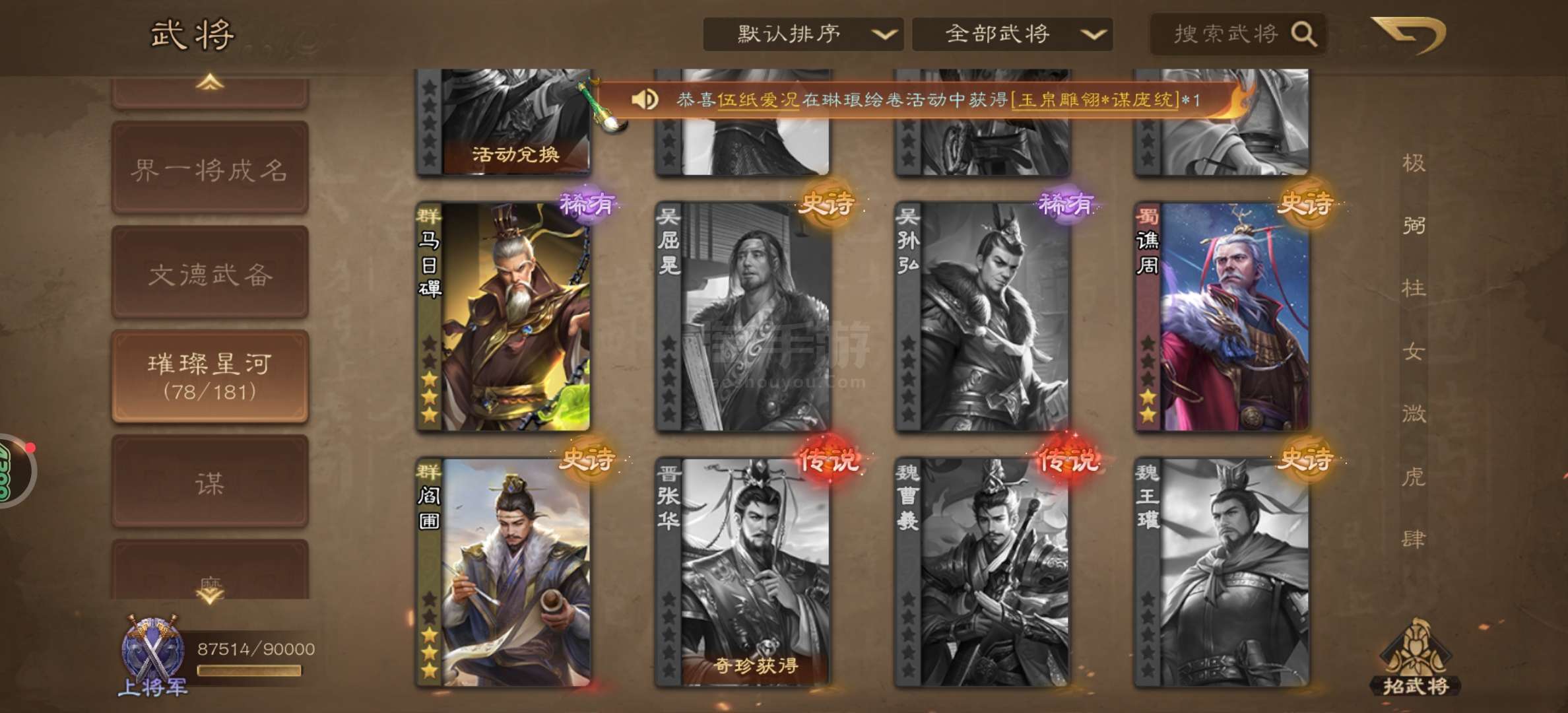Open the 招武将 recruit icon
This screenshot has height=713, width=1568.
[x=1416, y=657]
